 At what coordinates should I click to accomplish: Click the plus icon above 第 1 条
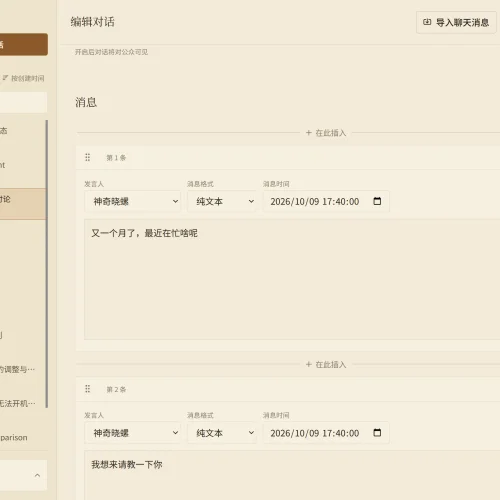click(x=309, y=133)
